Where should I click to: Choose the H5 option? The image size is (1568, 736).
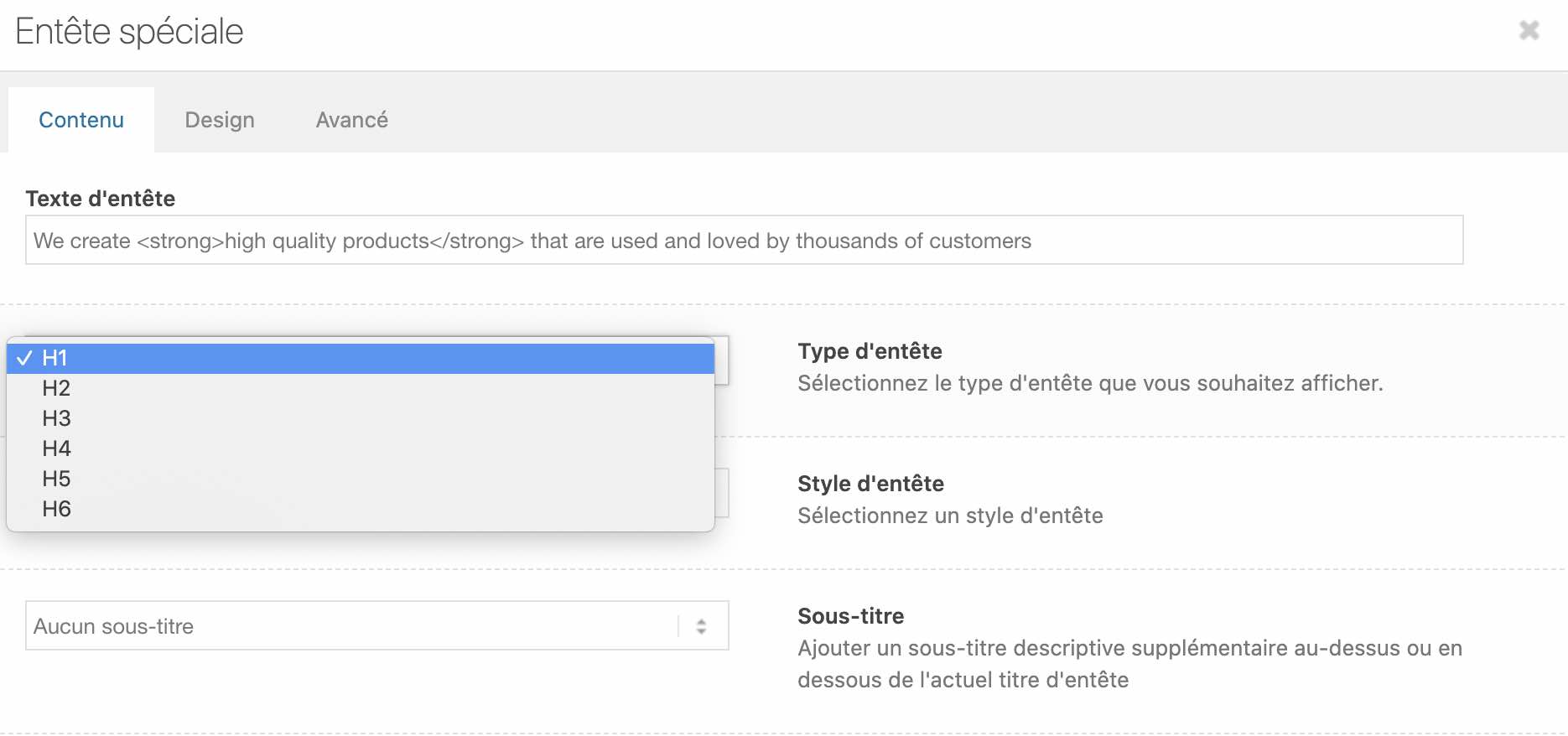click(x=361, y=479)
